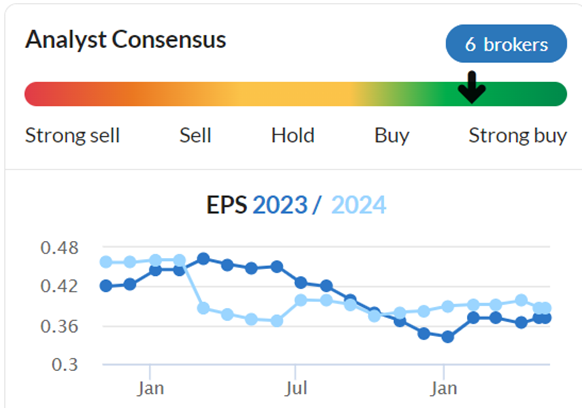Click the red end of consensus bar
Screen dimensions: 582x408
pyautogui.click(x=37, y=94)
